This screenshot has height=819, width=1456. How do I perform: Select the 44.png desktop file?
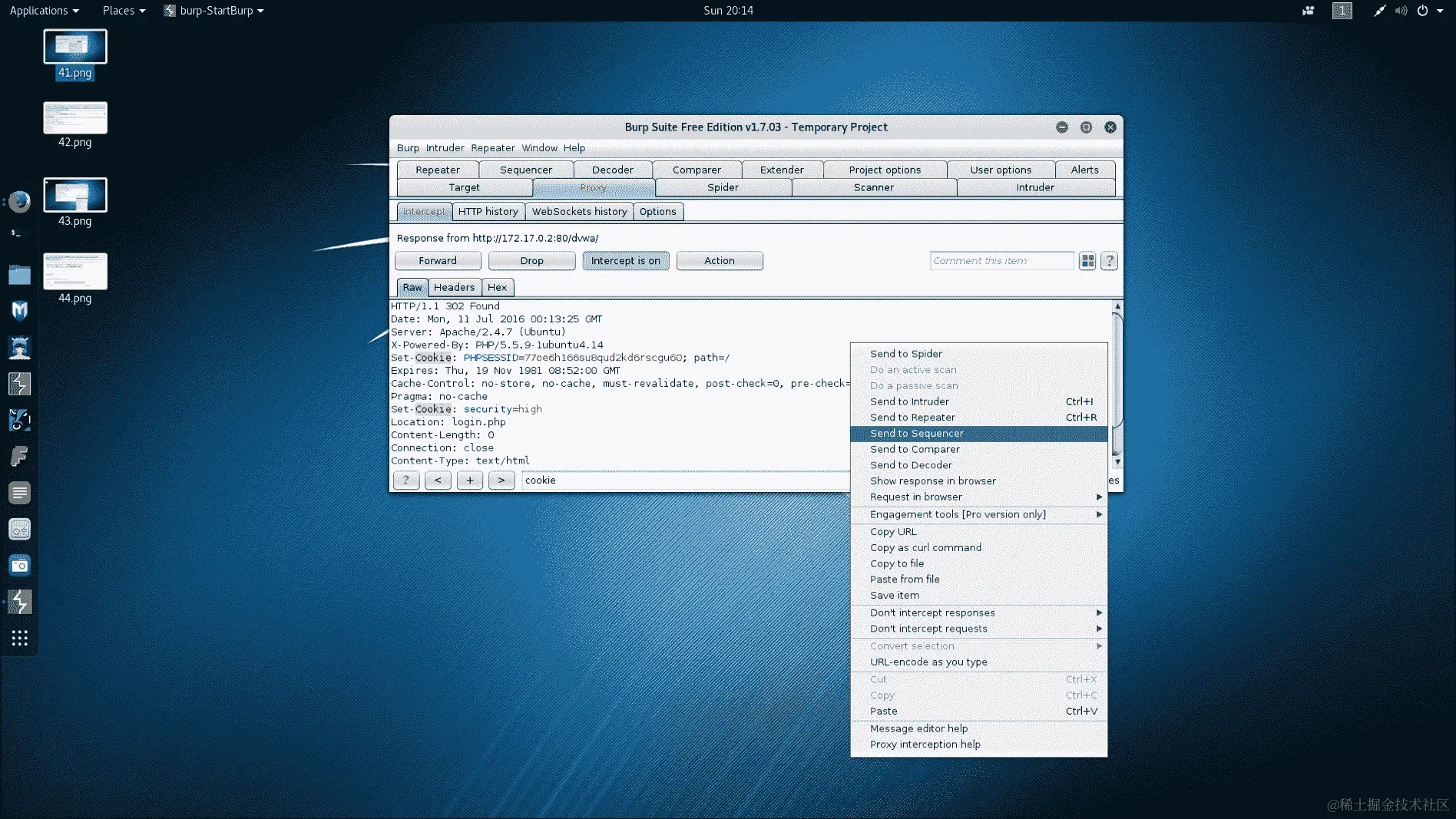click(74, 279)
